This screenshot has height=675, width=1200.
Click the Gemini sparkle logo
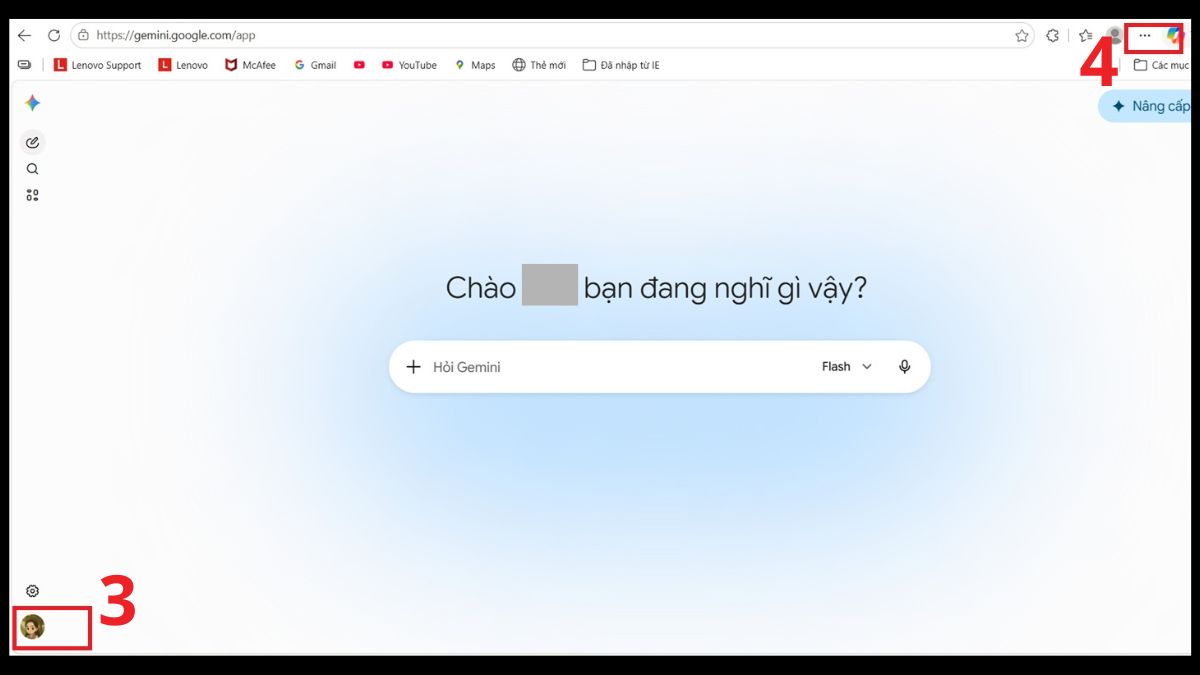[x=32, y=103]
